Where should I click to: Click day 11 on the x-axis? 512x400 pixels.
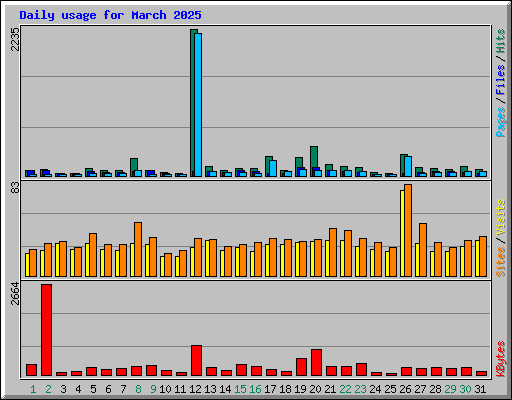pyautogui.click(x=180, y=389)
